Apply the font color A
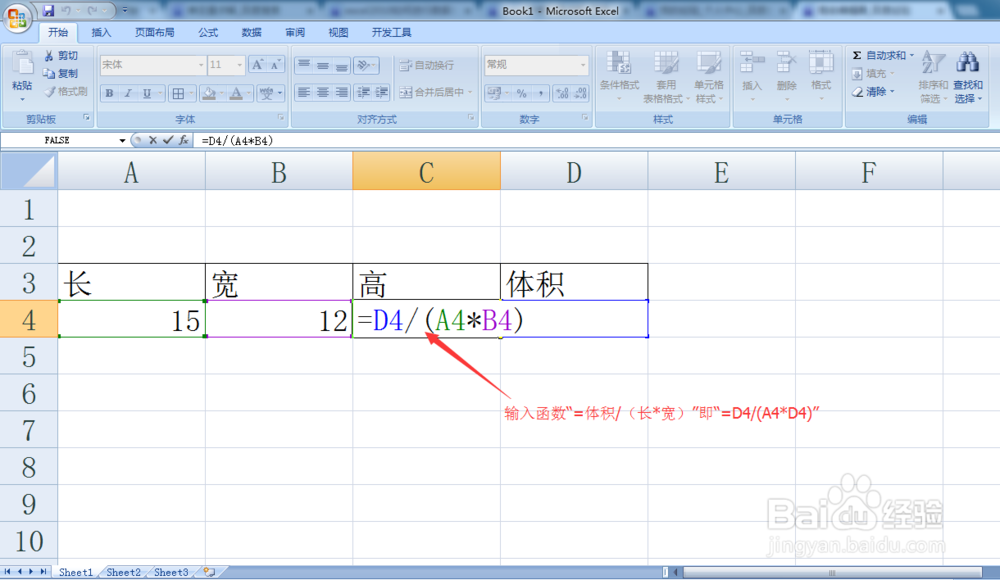1000x580 pixels. click(236, 93)
